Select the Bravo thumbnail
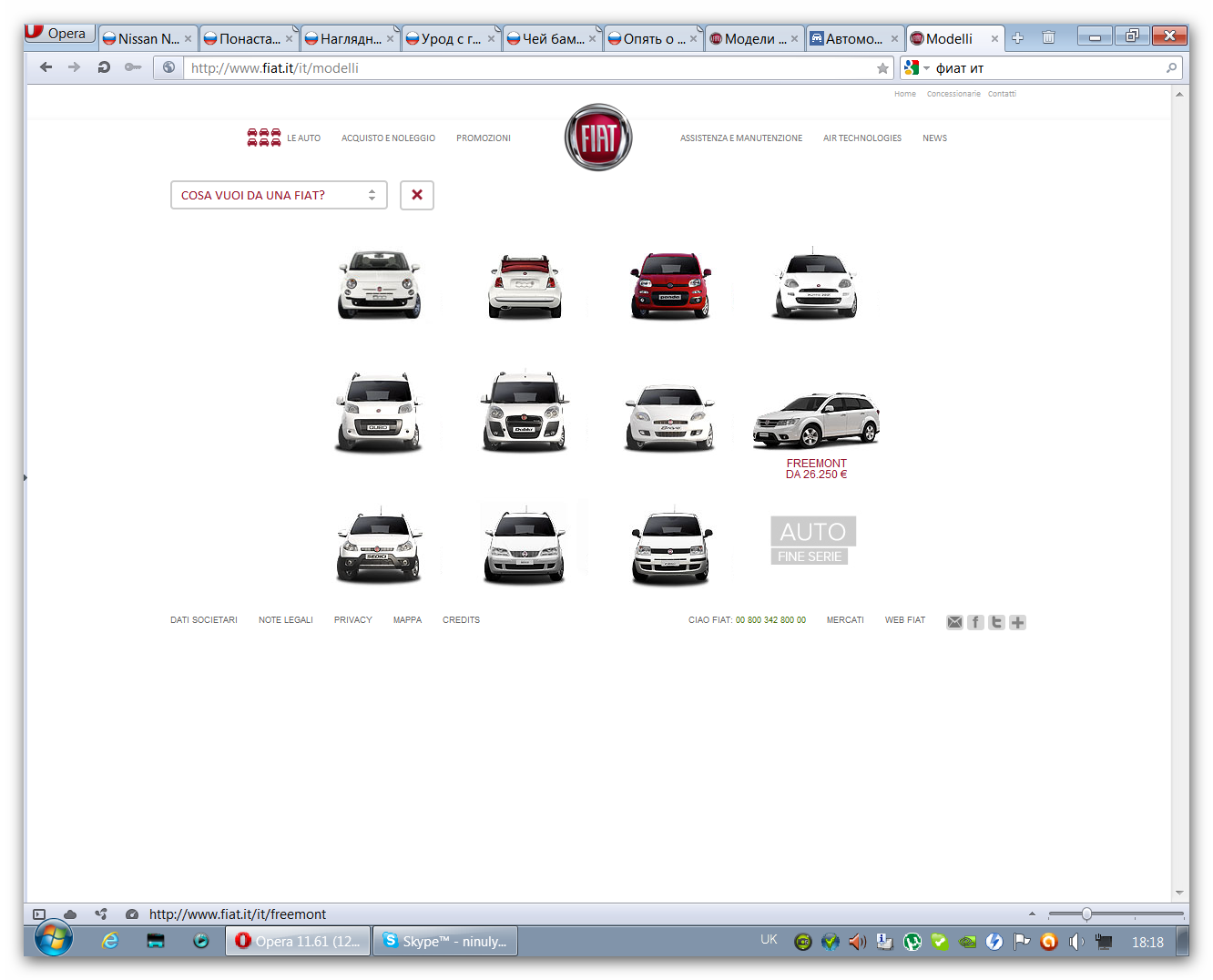The height and width of the screenshot is (980, 1213). 670,417
